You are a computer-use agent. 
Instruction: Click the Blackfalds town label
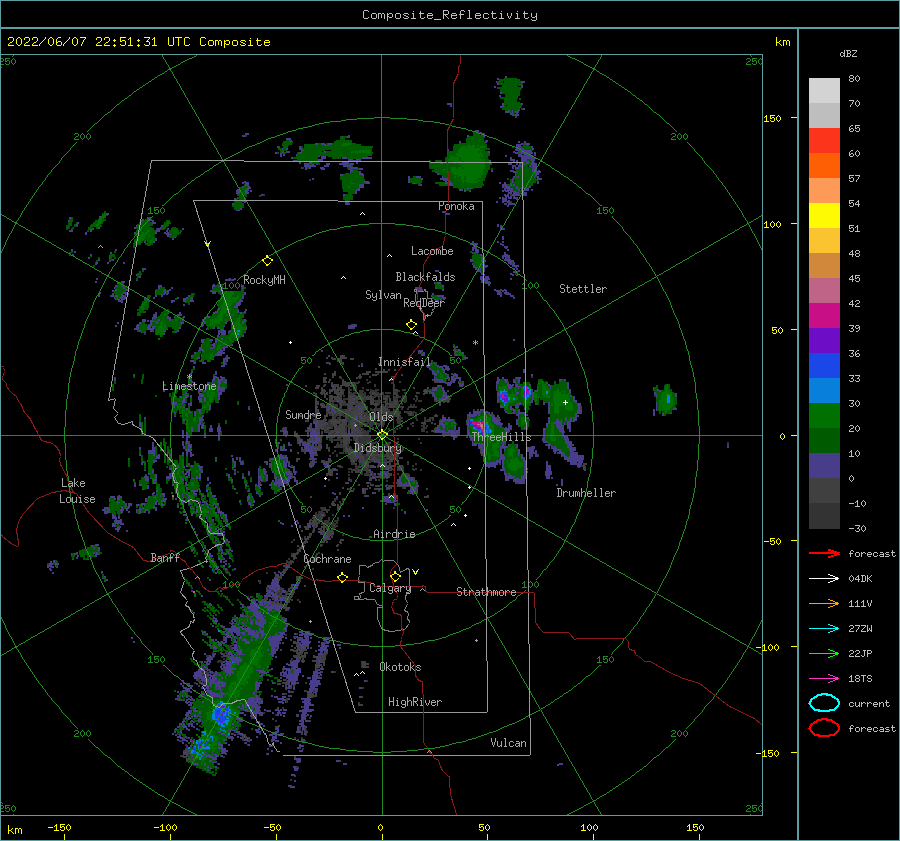pyautogui.click(x=425, y=277)
